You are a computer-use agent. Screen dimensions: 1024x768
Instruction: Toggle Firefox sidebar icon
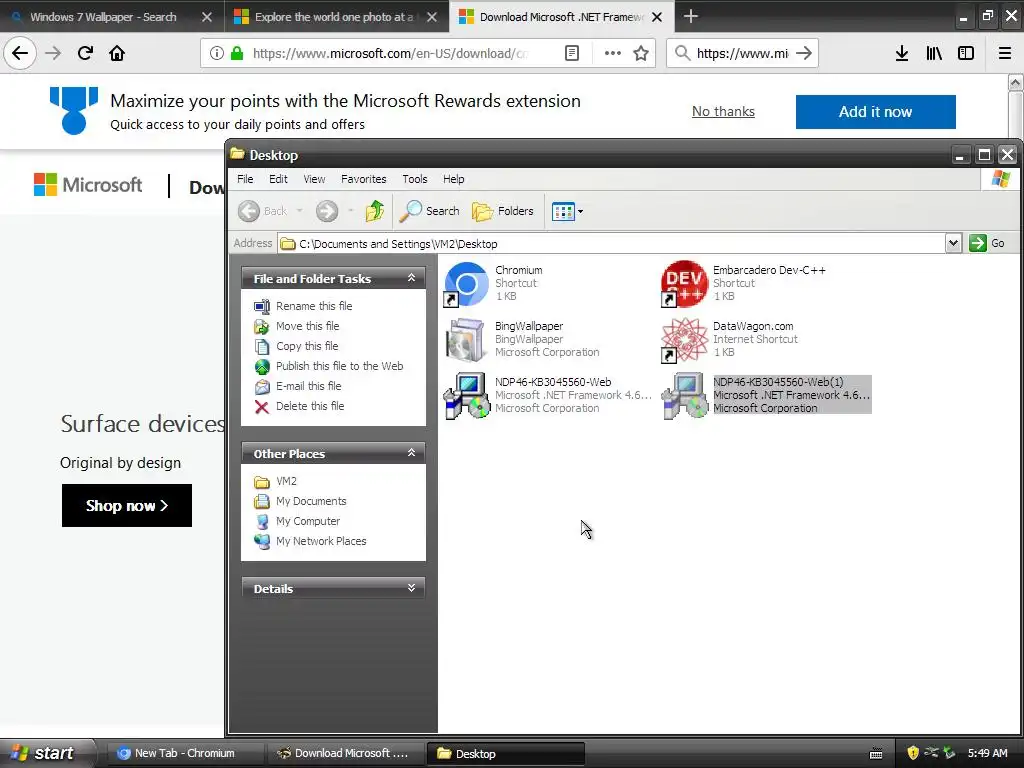coord(966,53)
